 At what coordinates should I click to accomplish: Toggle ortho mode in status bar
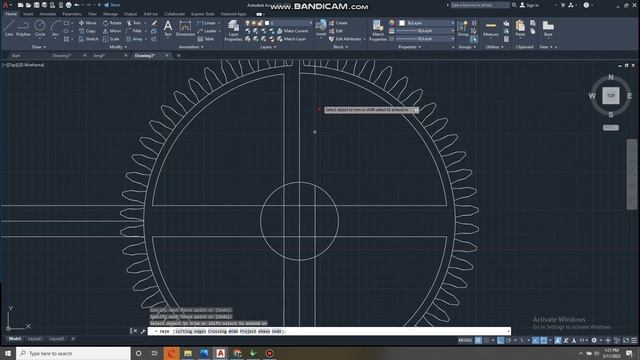pos(501,340)
